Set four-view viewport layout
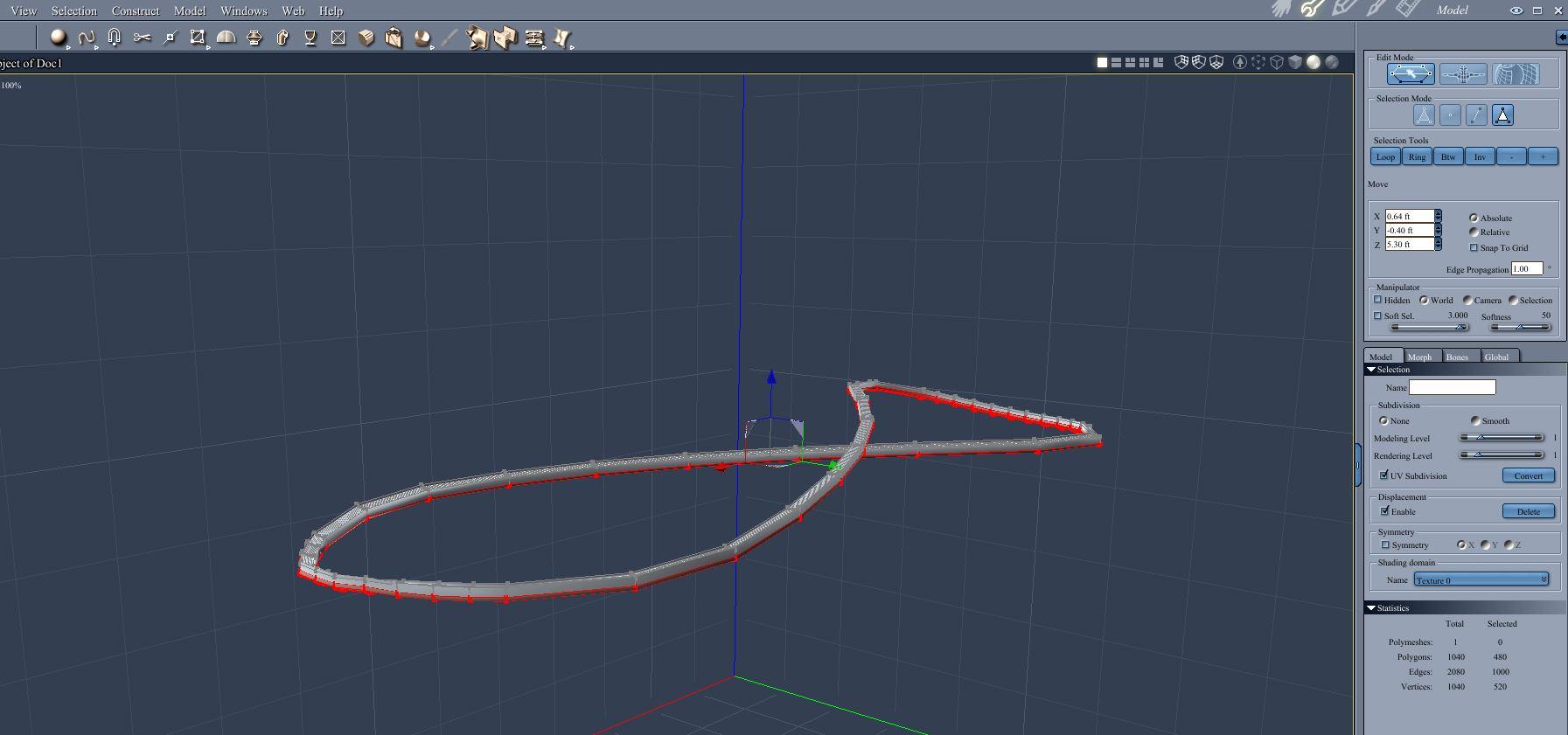Screen dimensions: 1568x735 click(1144, 62)
